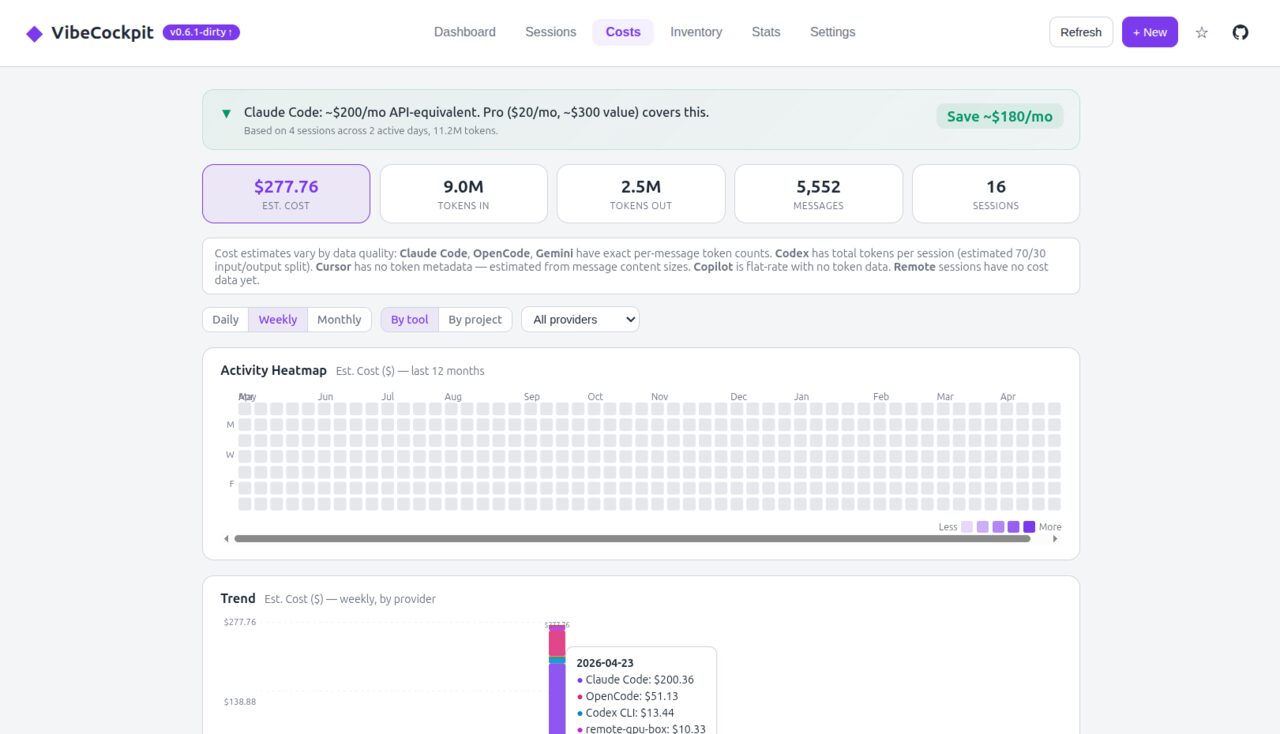Select the By tool grouping

point(408,319)
